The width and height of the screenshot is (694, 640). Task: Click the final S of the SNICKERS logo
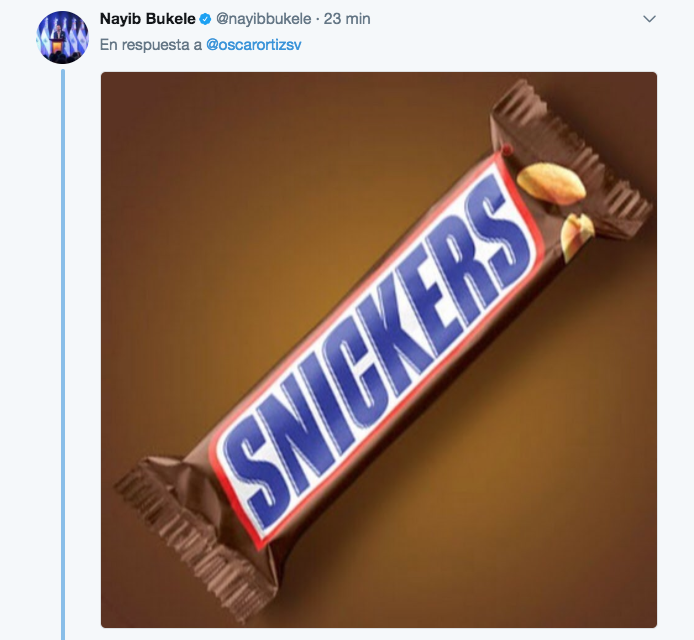[498, 224]
